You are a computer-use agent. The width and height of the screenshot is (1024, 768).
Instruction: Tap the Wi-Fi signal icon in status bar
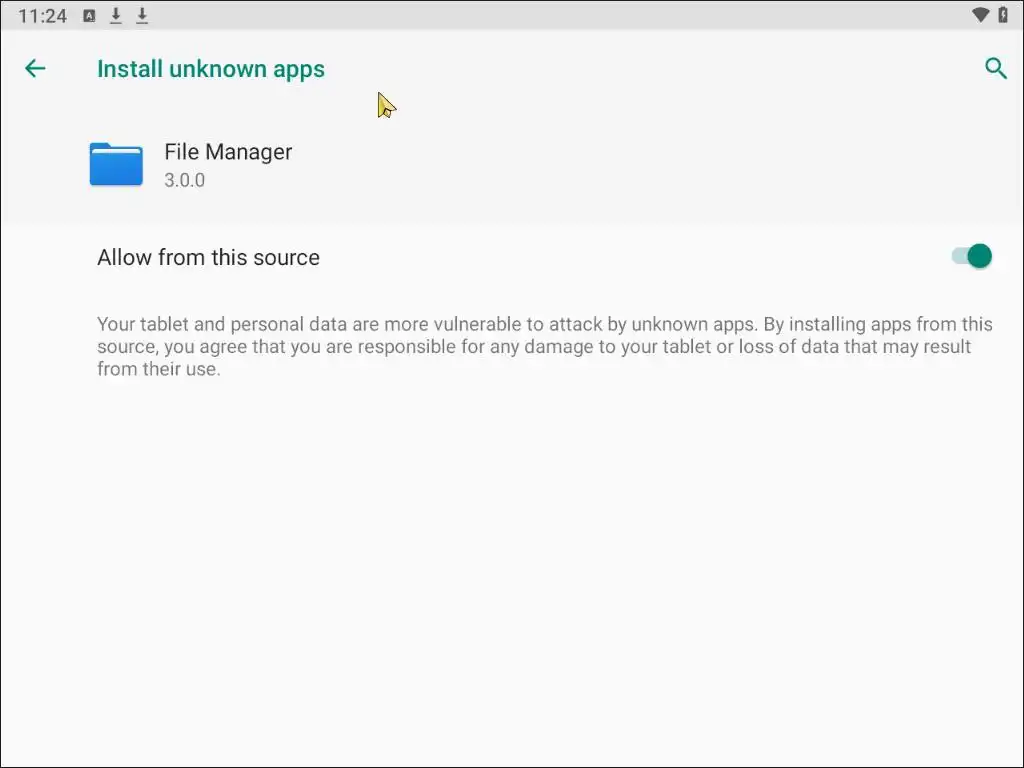[981, 15]
